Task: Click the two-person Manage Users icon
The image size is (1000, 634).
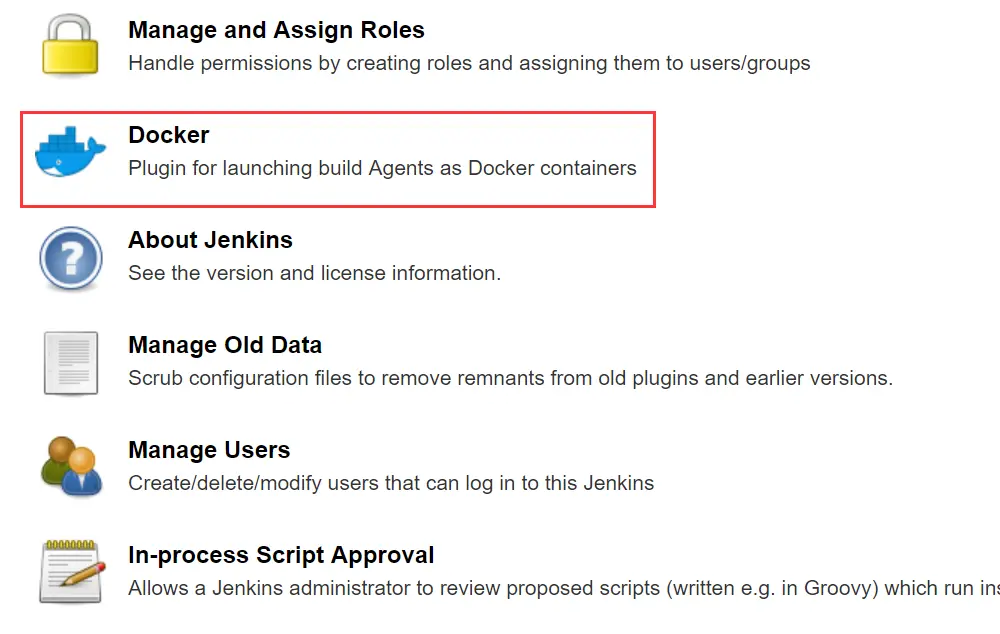Action: tap(70, 467)
